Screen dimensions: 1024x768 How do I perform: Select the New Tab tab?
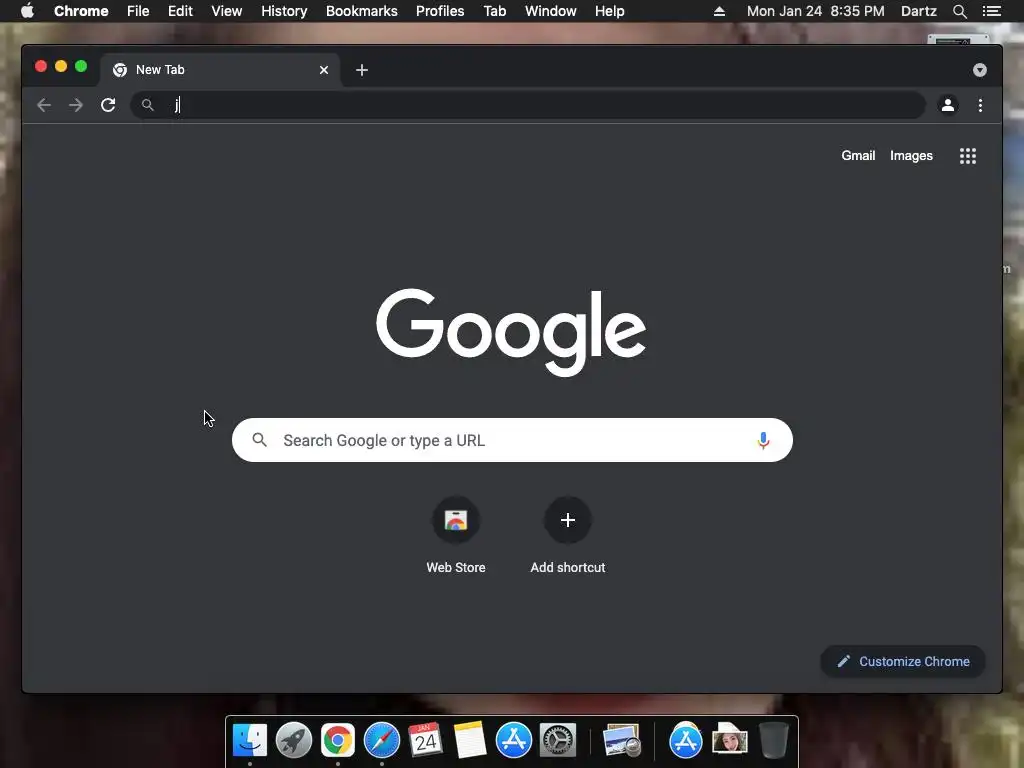pos(221,70)
